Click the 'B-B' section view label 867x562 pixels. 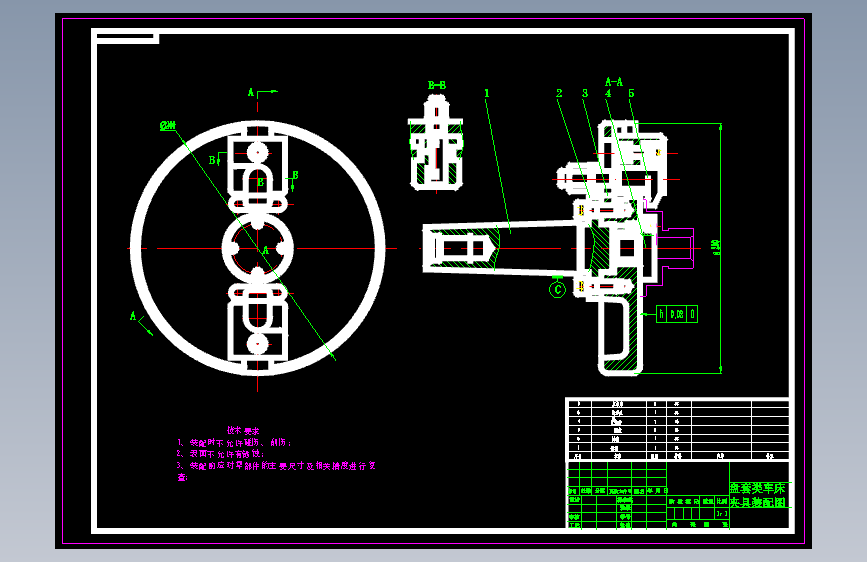[437, 85]
